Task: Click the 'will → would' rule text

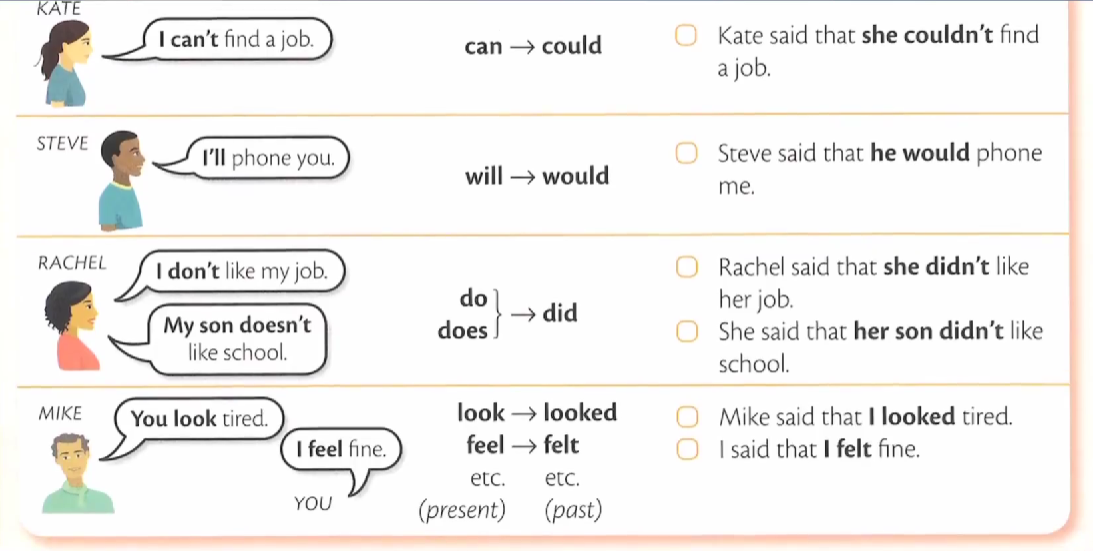Action: click(537, 177)
